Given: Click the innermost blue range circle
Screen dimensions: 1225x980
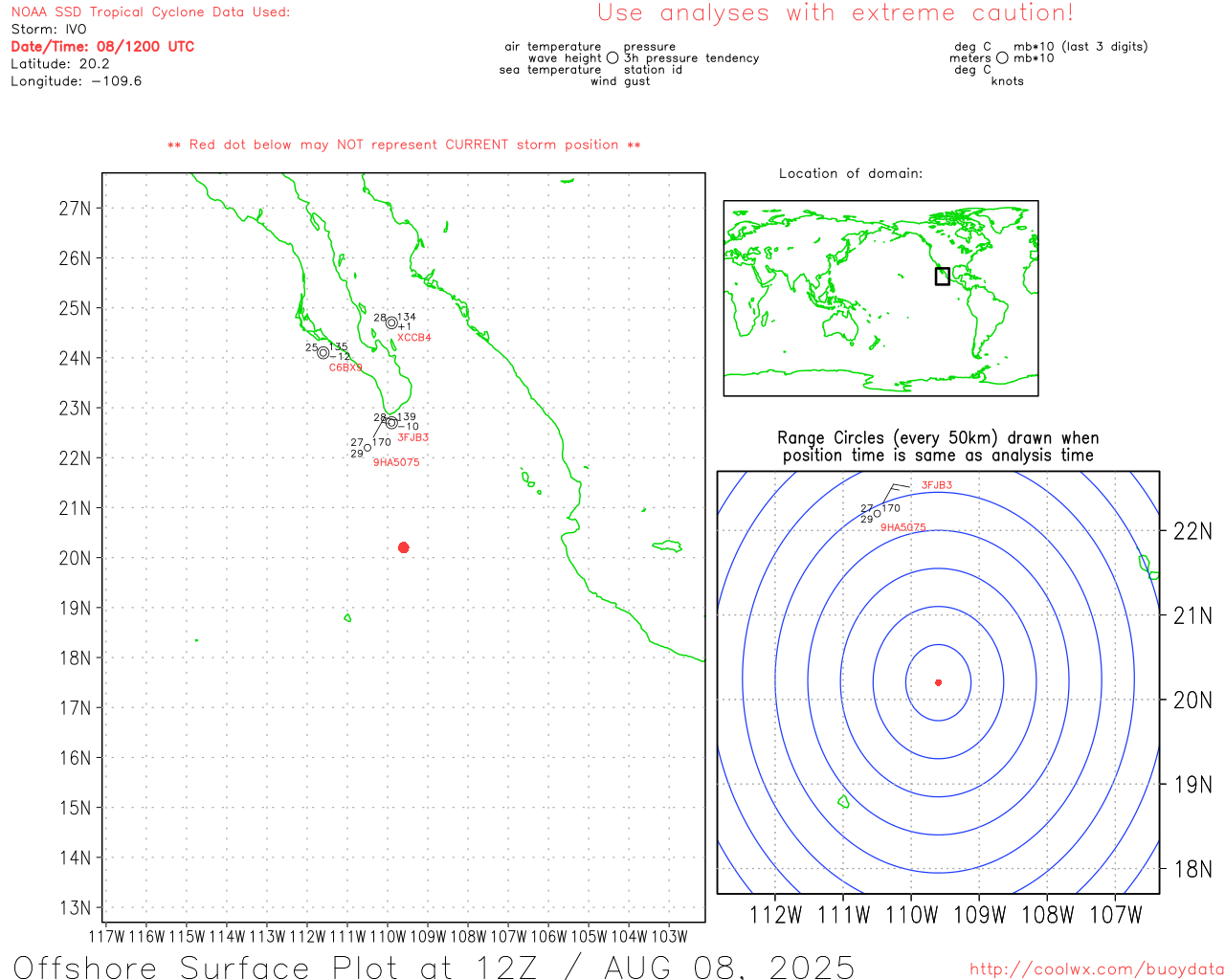Looking at the screenshot, I should click(x=939, y=682).
